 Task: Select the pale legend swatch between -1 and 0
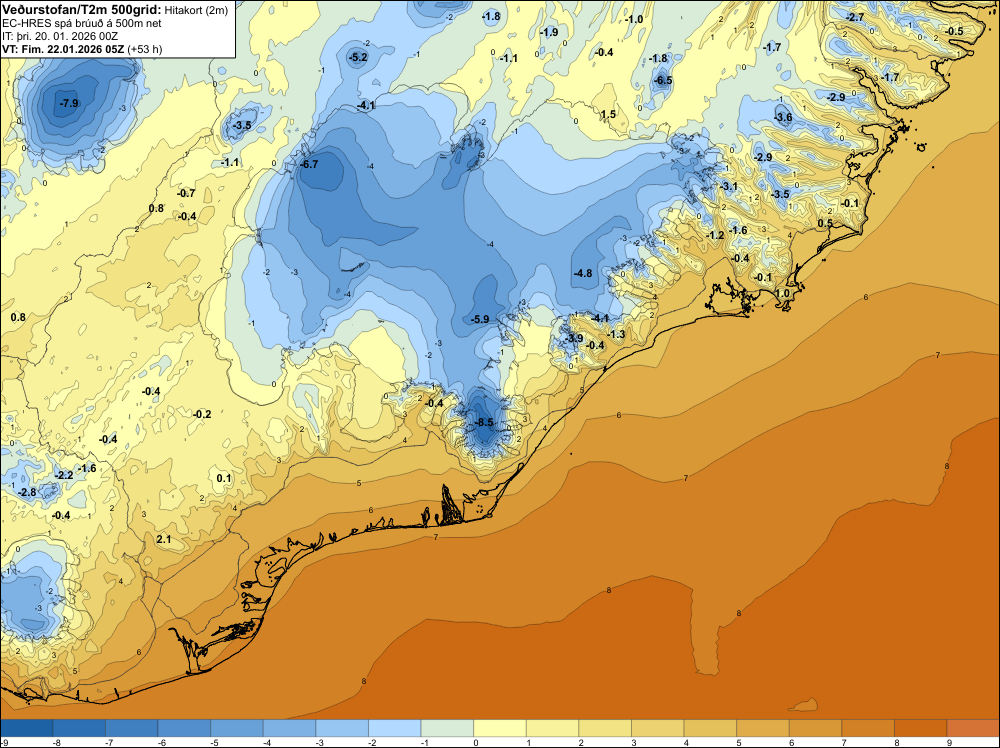(x=447, y=728)
